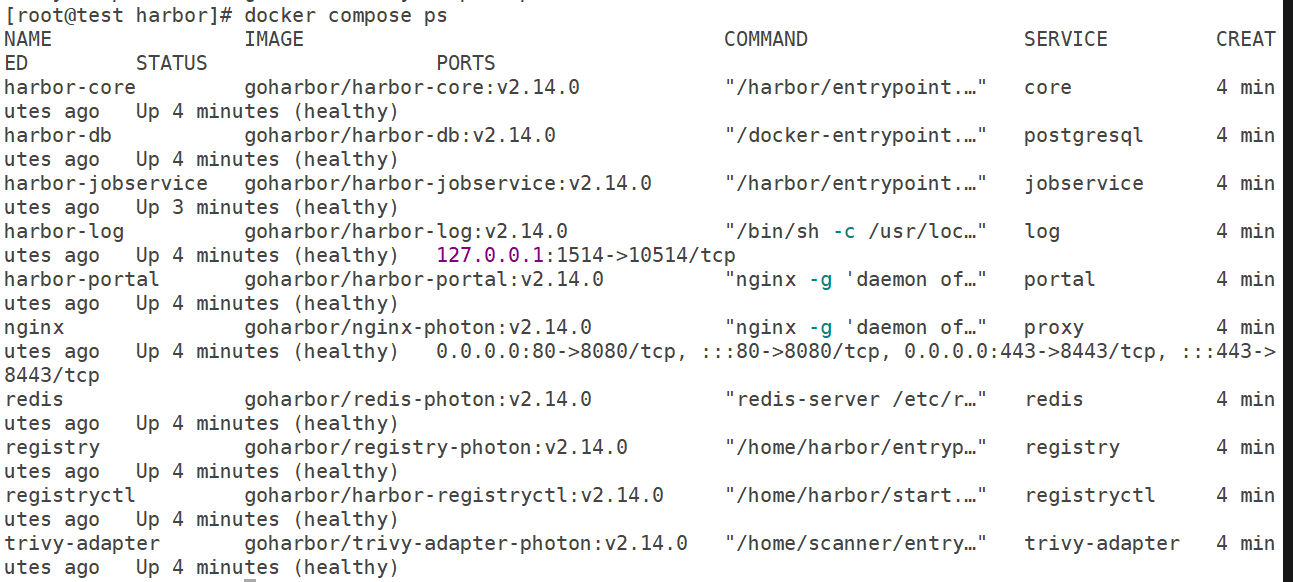Select the goharbor/trivy-adapter-photon:v2.14.0 image text
Screen dimensions: 1293x582
[466, 543]
